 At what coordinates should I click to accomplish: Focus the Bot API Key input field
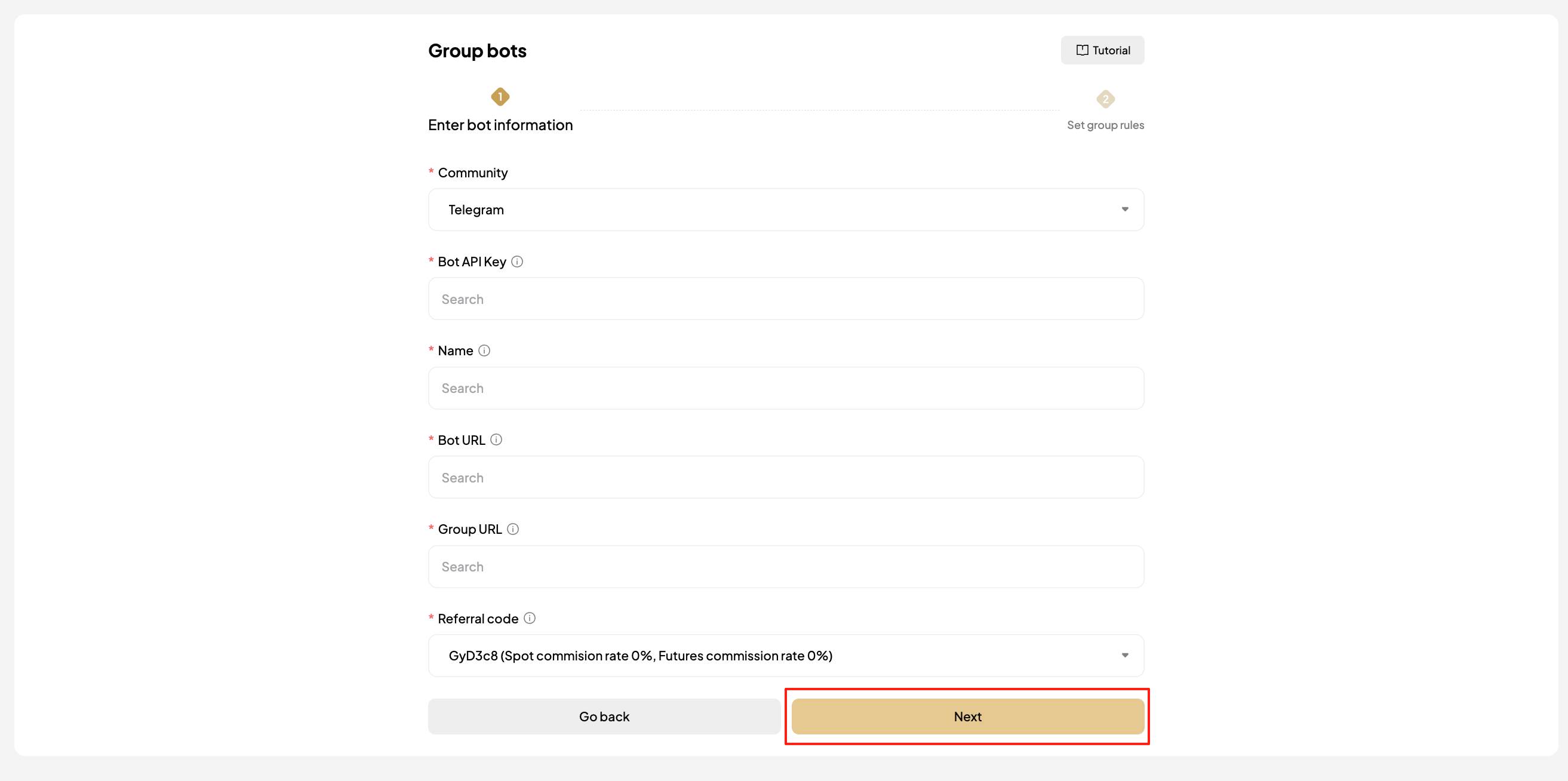(785, 299)
